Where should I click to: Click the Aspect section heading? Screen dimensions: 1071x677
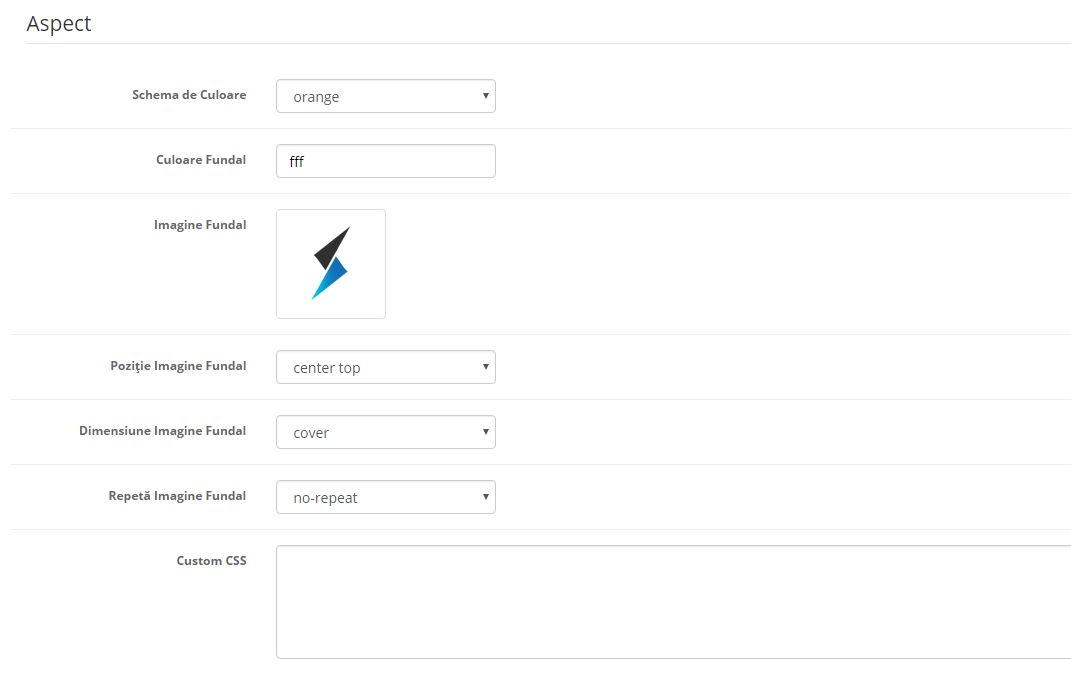[x=59, y=24]
